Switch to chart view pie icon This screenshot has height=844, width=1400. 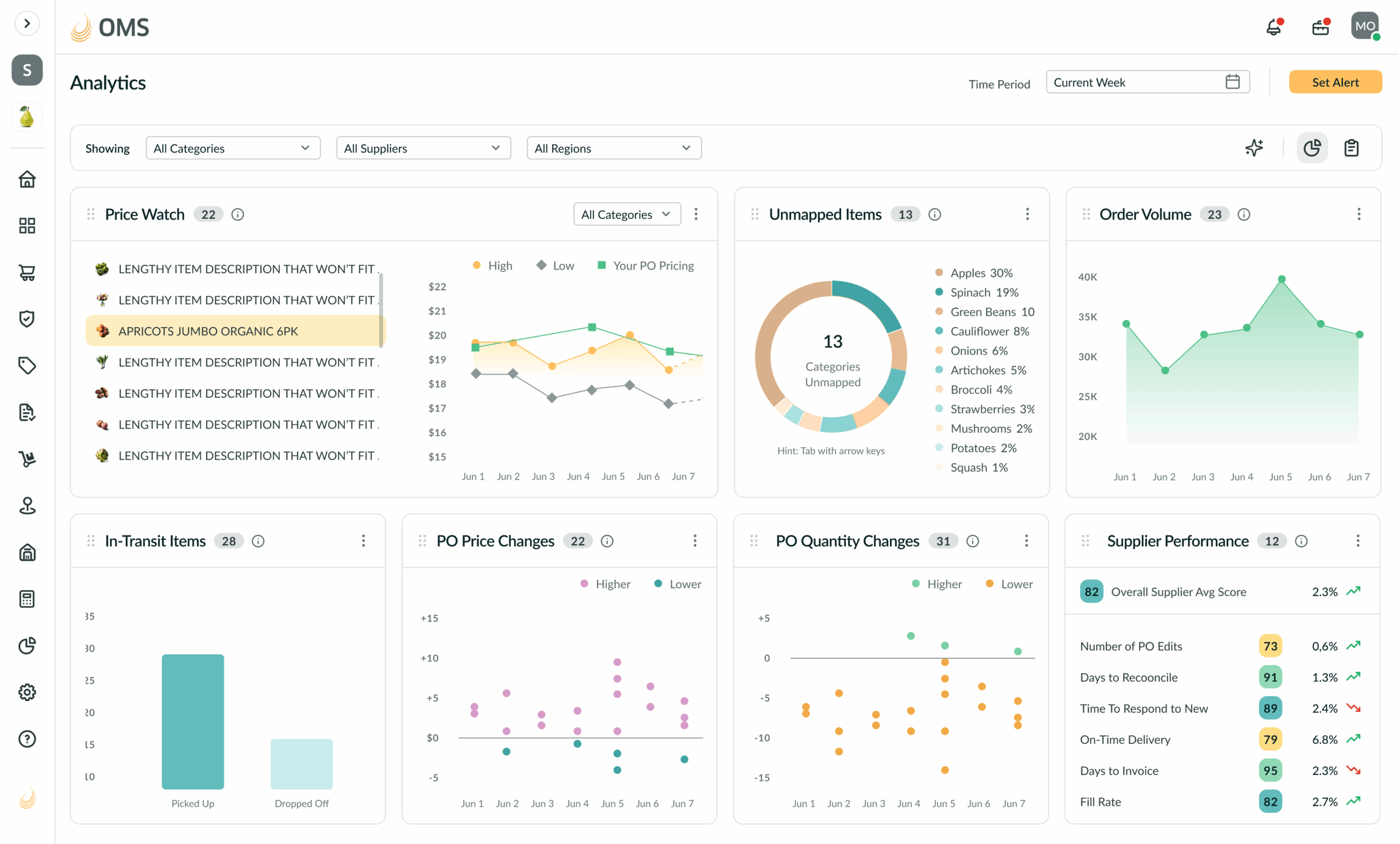pos(1312,148)
